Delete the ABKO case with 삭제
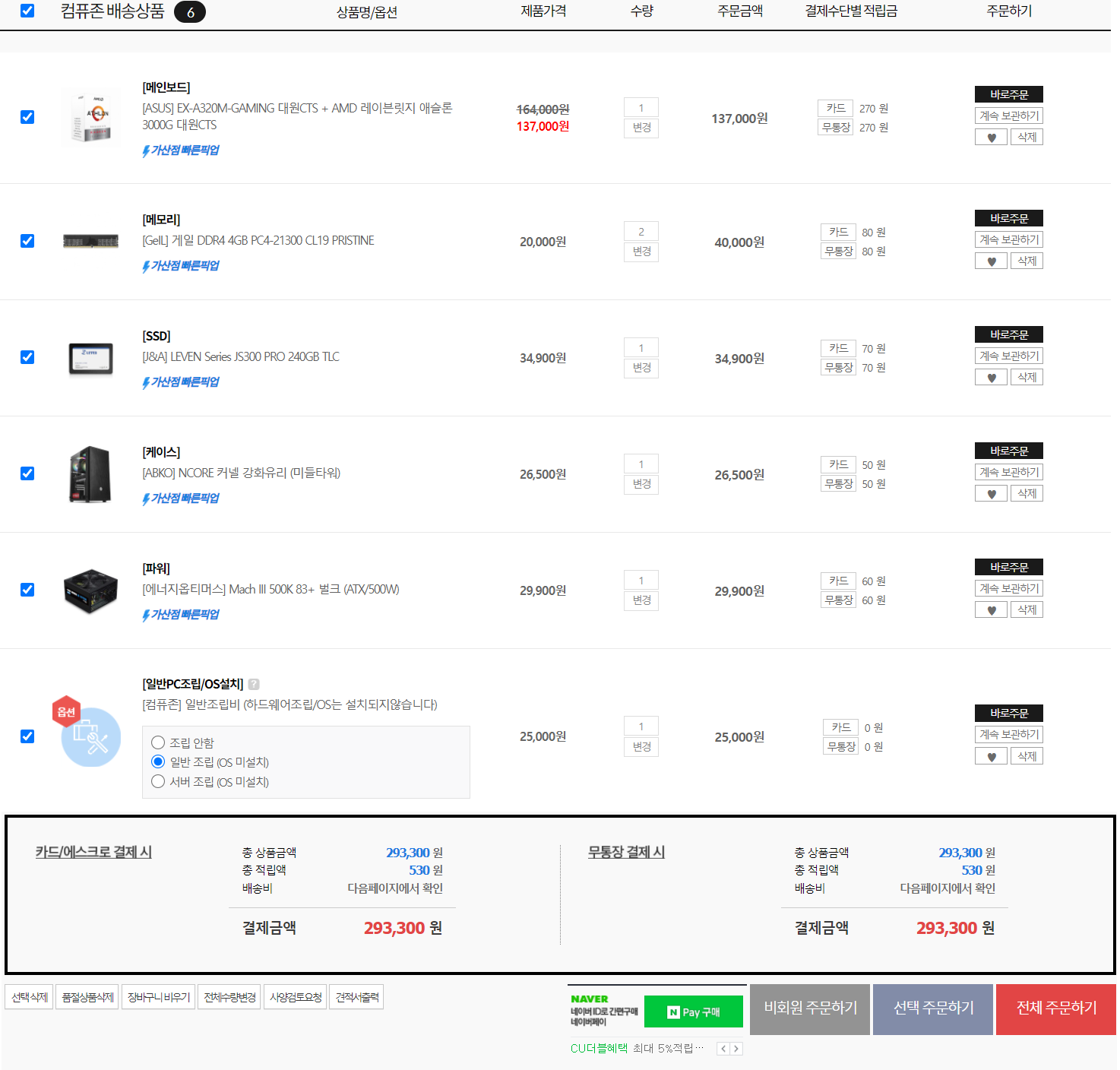The width and height of the screenshot is (1120, 1070). (1027, 494)
